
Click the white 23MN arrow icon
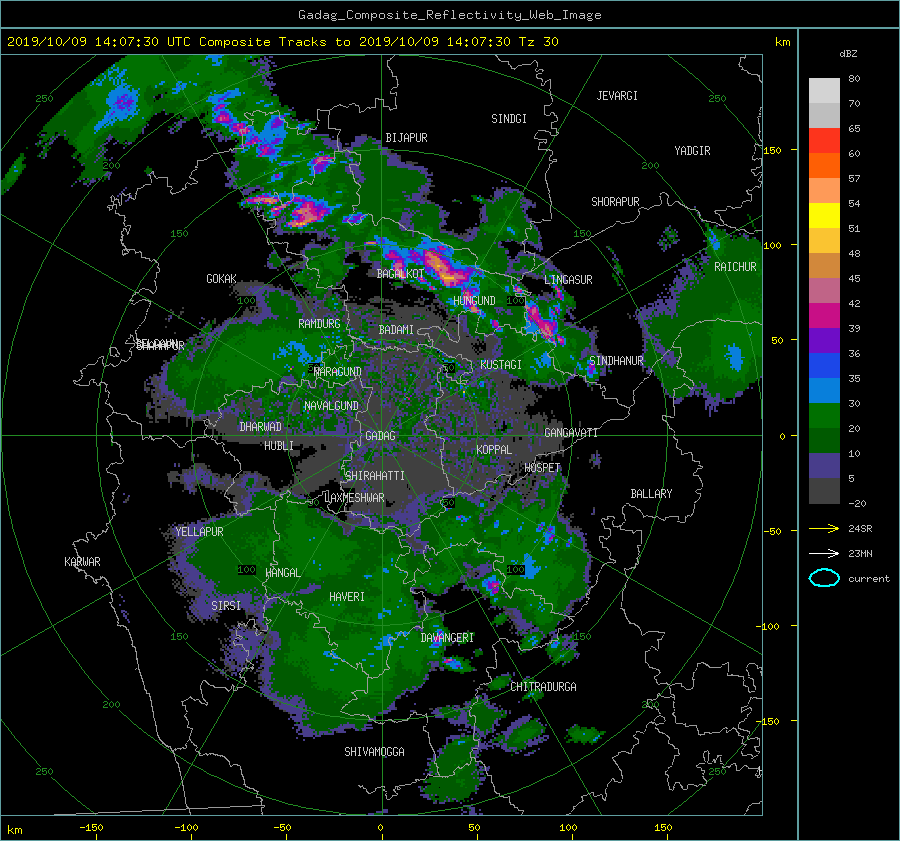point(824,553)
